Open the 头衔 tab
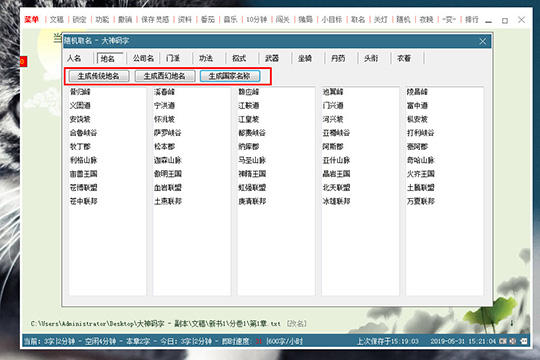This screenshot has height=360, width=540. pos(371,58)
